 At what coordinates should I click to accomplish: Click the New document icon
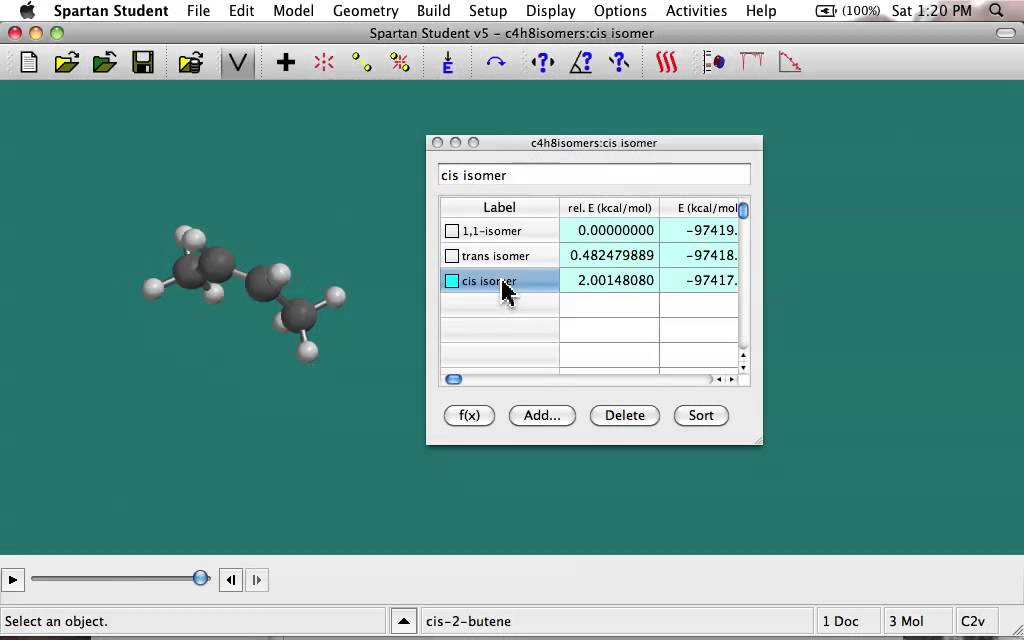tap(29, 63)
